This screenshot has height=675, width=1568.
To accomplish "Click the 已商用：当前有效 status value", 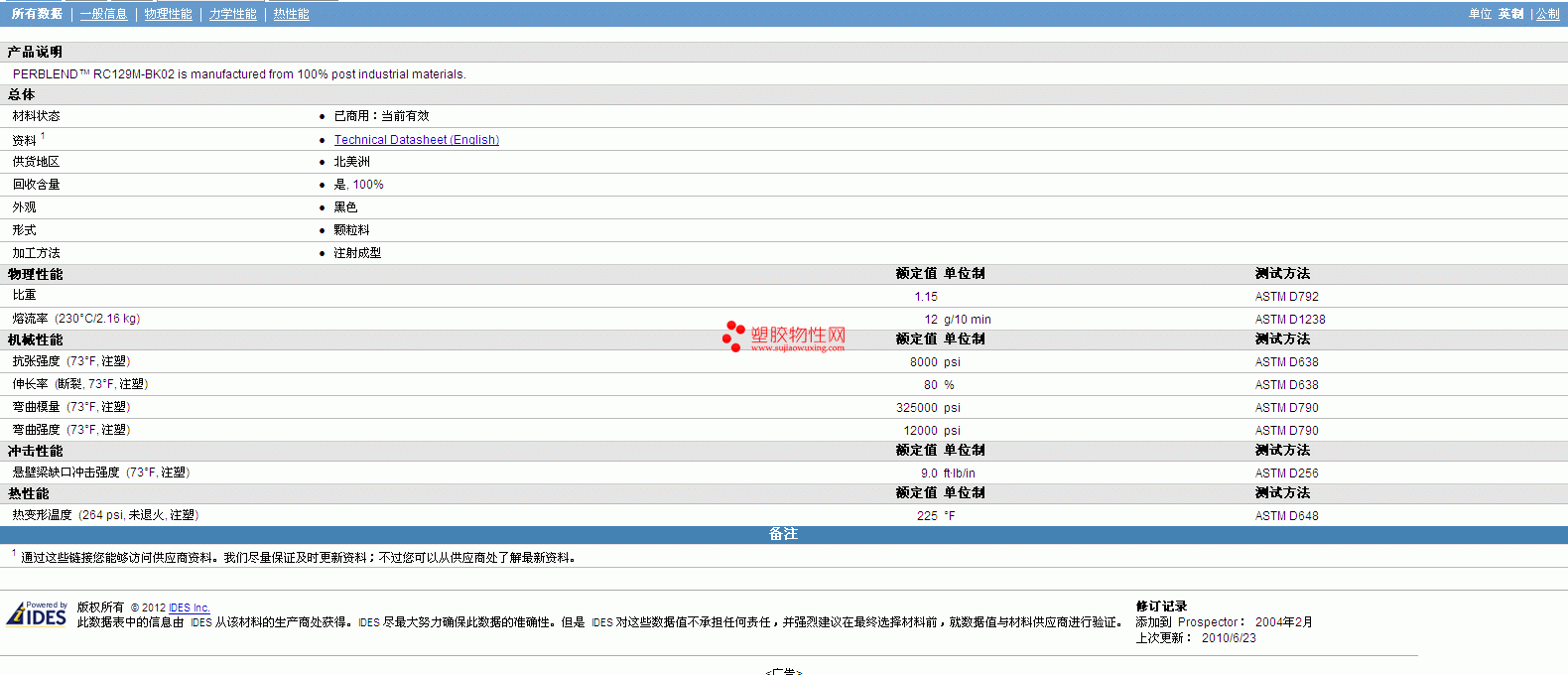I will click(x=382, y=116).
